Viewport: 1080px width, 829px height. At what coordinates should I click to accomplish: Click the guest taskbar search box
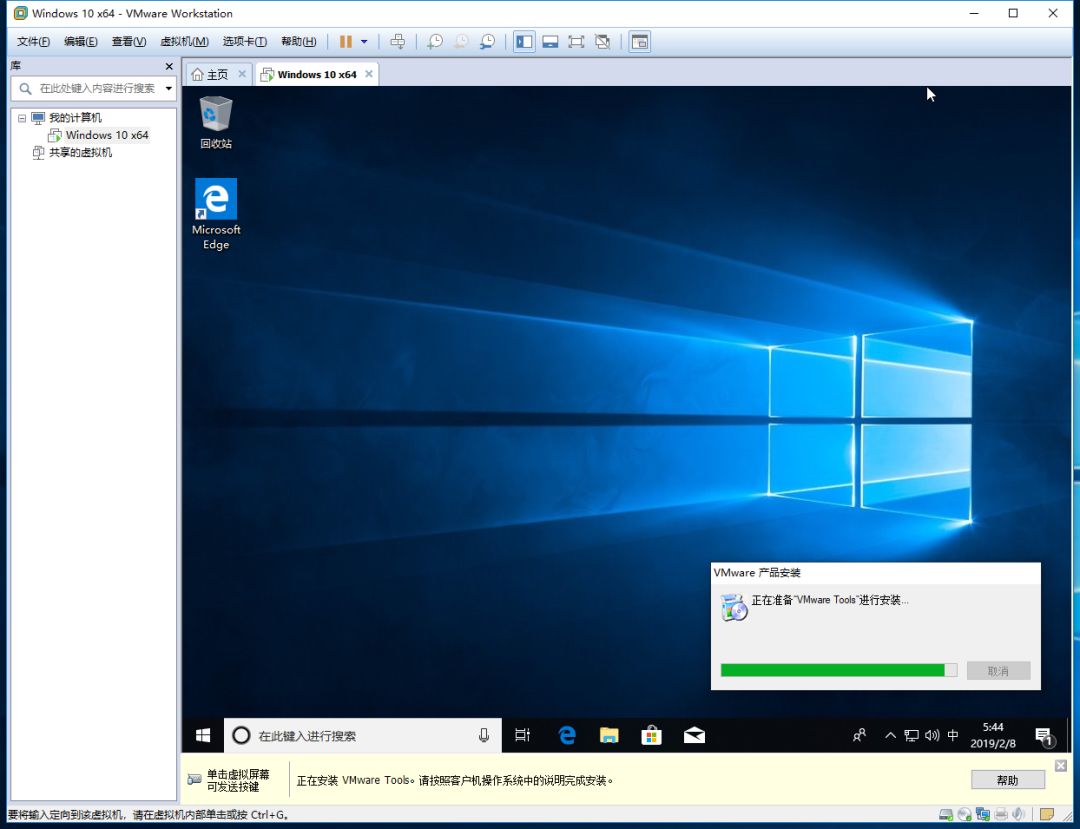click(x=362, y=735)
